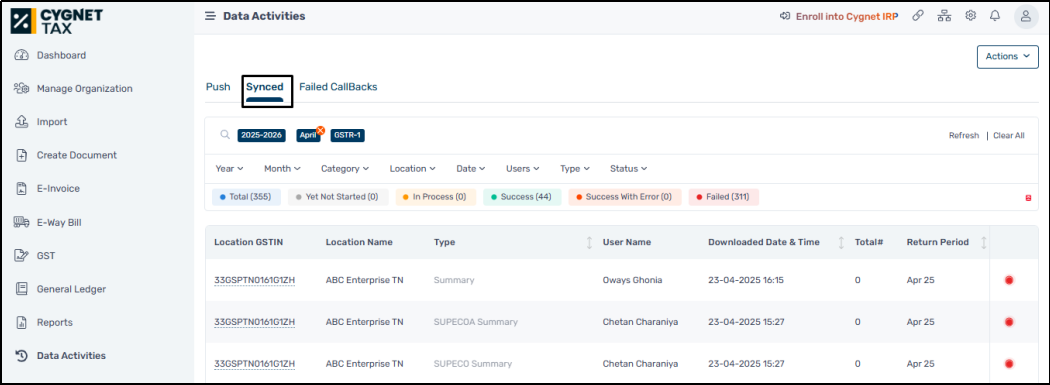Click the General Ledger icon
This screenshot has width=1050, height=385.
21,289
